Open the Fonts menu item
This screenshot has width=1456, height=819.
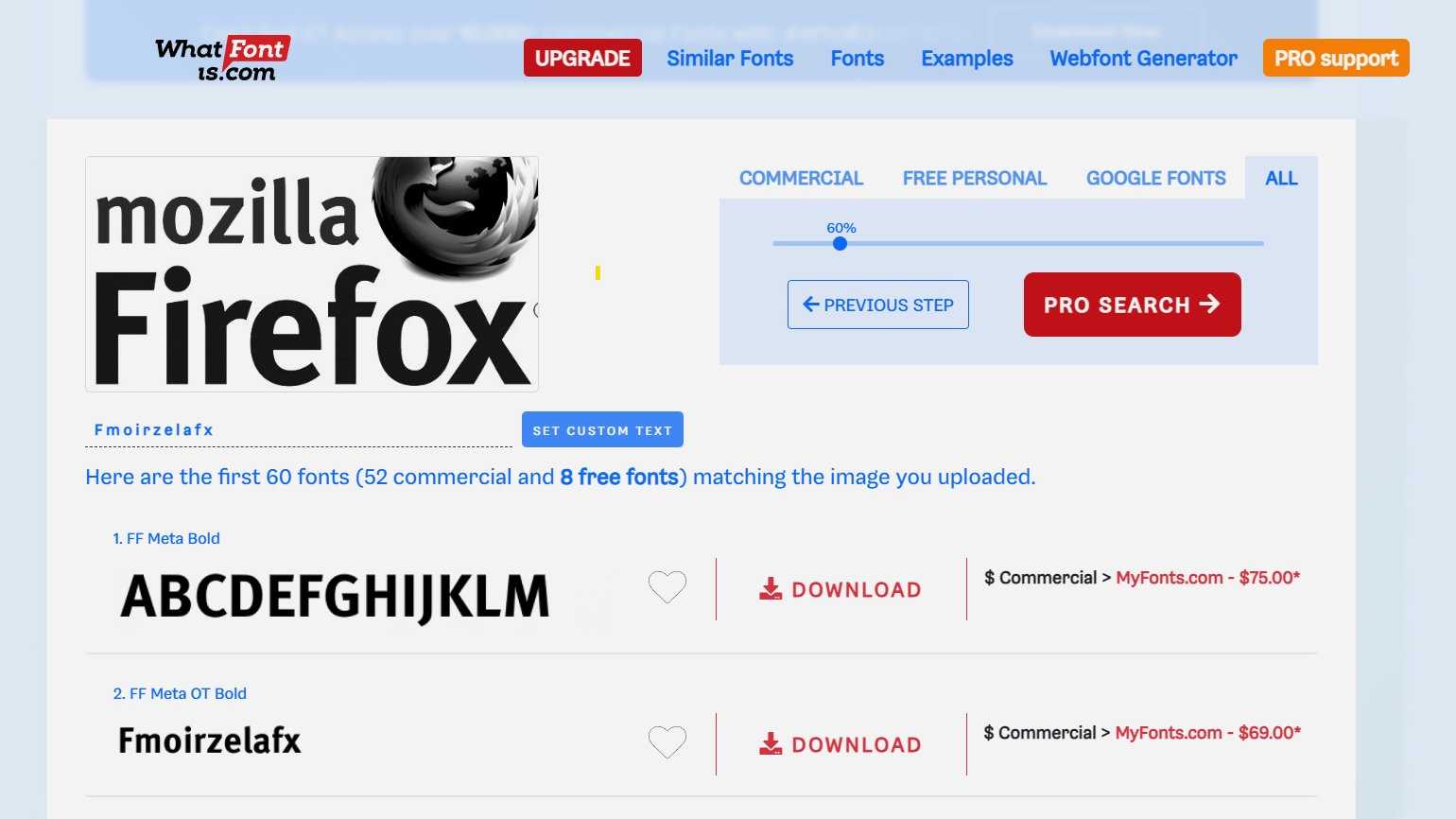(857, 58)
